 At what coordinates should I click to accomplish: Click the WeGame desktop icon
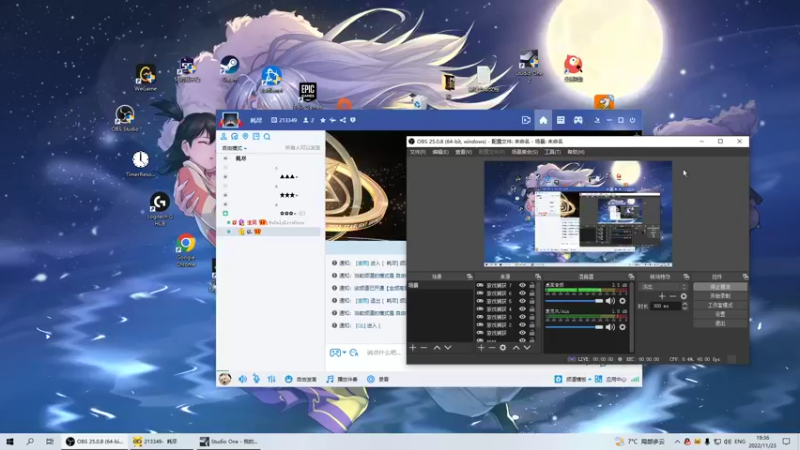point(145,78)
